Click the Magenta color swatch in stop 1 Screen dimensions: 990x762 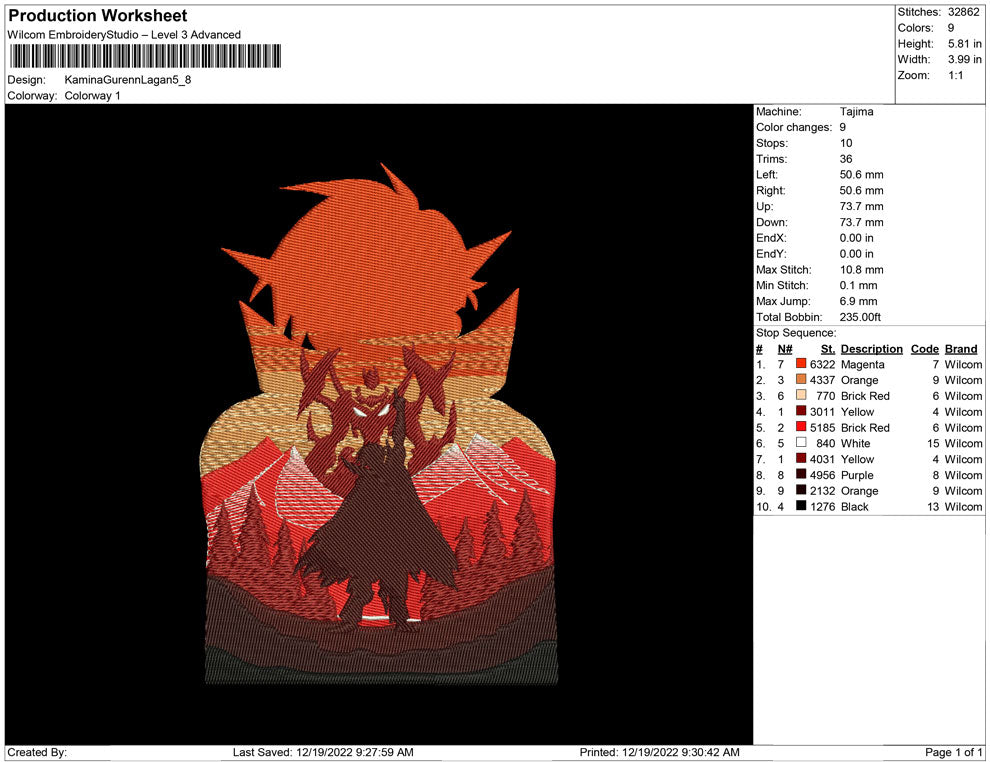(x=801, y=364)
